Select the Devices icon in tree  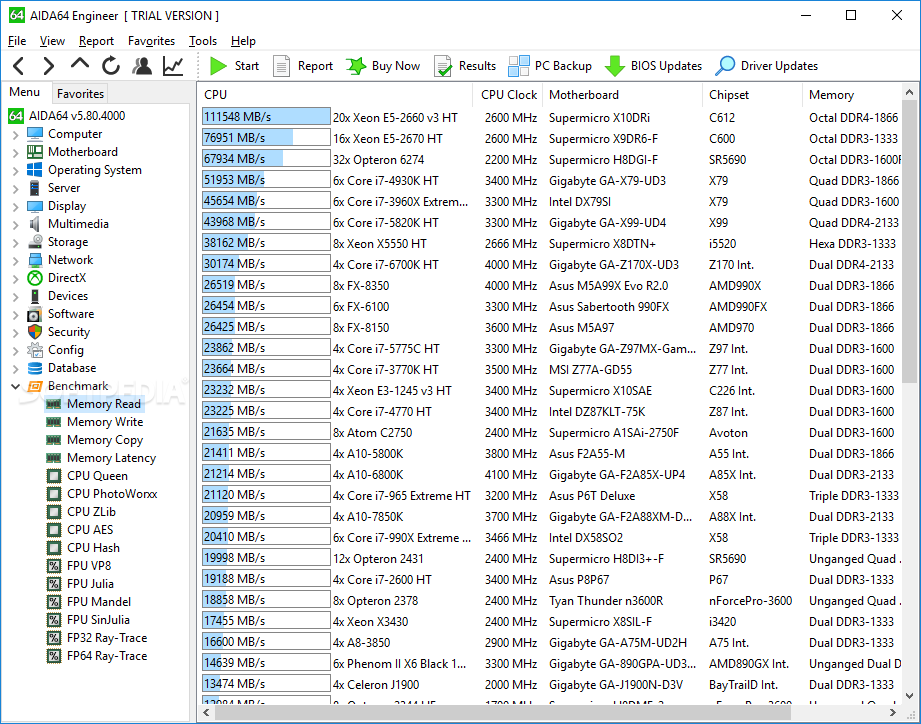(x=35, y=296)
